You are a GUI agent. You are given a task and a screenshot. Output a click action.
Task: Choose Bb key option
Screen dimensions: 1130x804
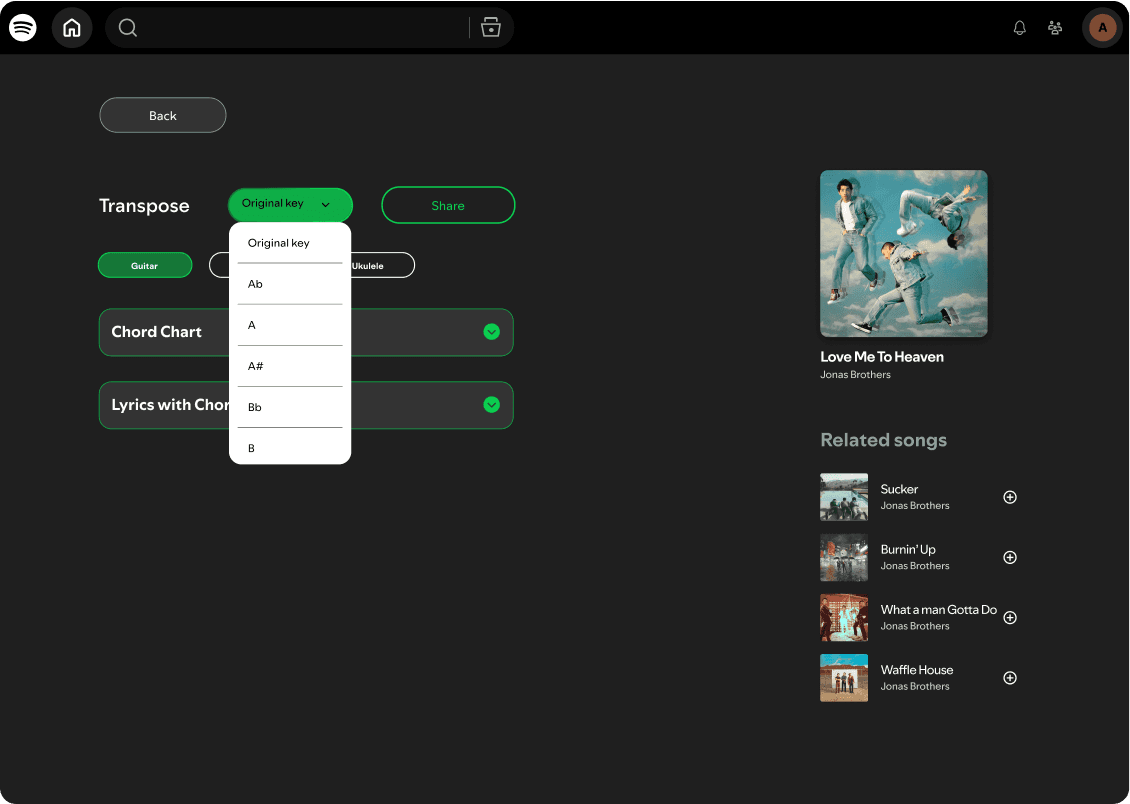pos(290,407)
